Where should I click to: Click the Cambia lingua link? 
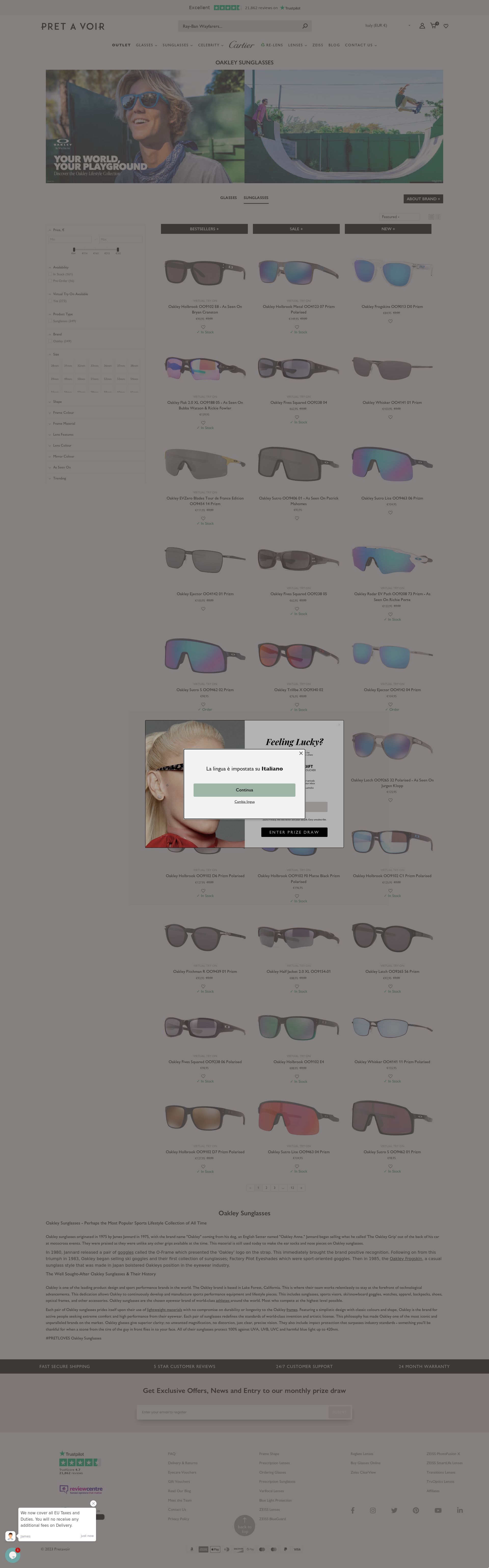point(245,802)
